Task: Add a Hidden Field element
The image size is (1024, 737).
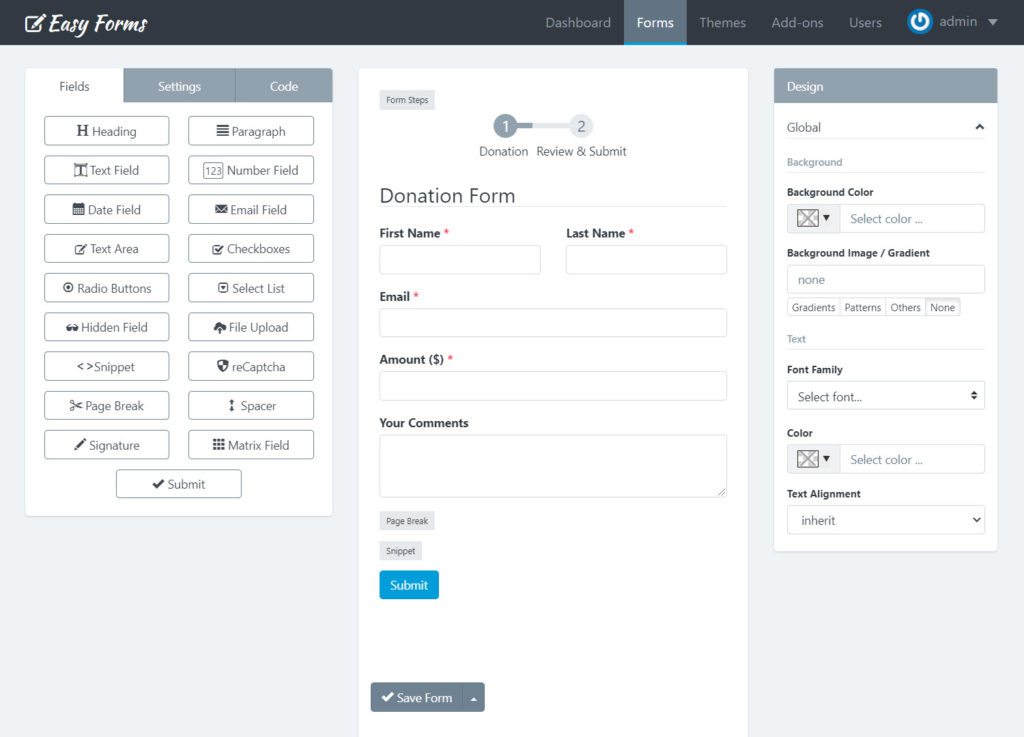Action: tap(107, 327)
